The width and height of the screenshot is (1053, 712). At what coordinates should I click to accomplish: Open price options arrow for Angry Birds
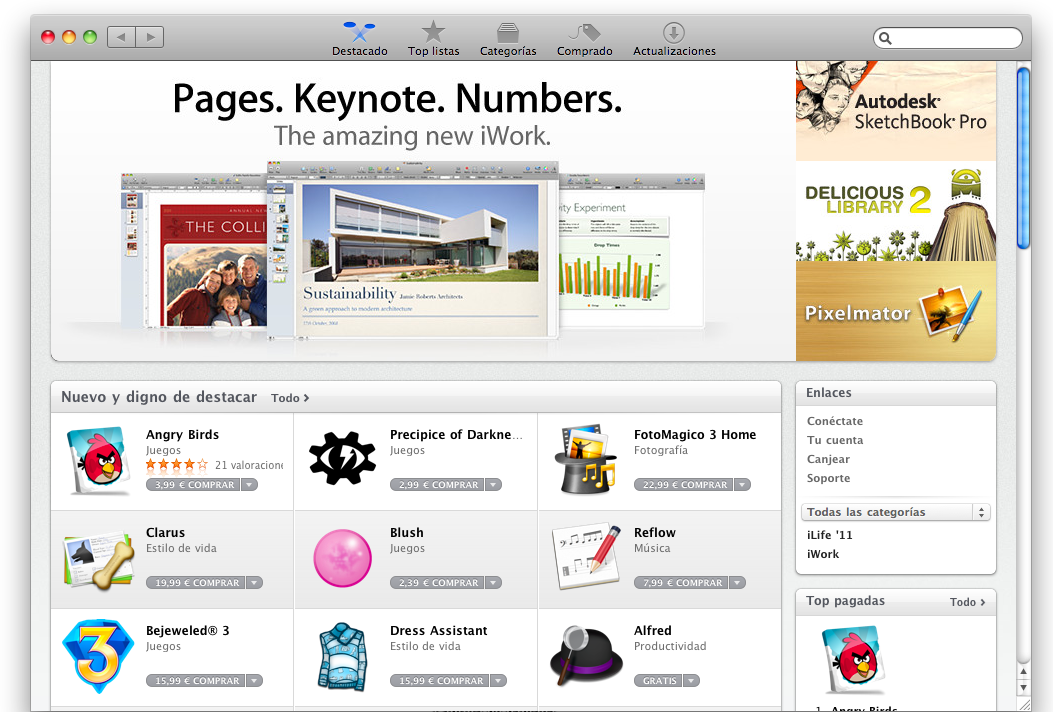coord(249,484)
